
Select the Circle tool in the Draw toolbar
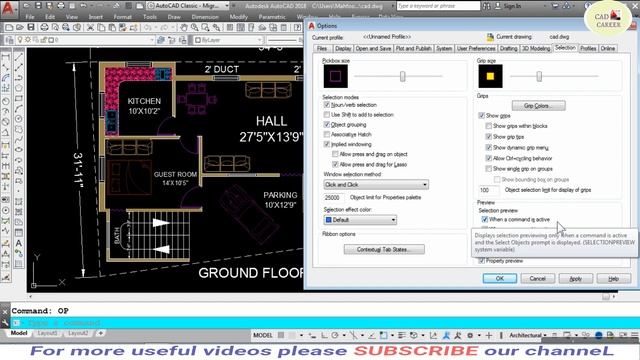click(18, 119)
